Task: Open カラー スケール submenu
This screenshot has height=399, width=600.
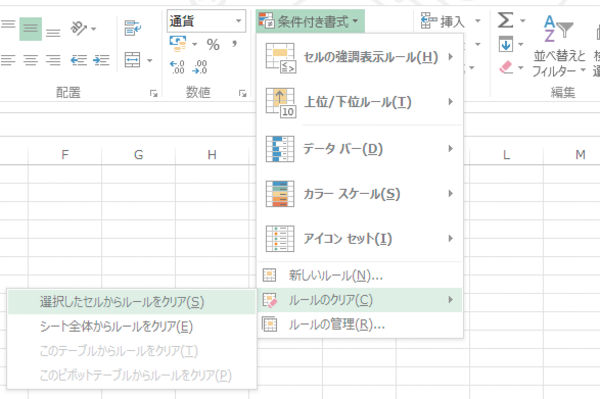Action: click(360, 194)
